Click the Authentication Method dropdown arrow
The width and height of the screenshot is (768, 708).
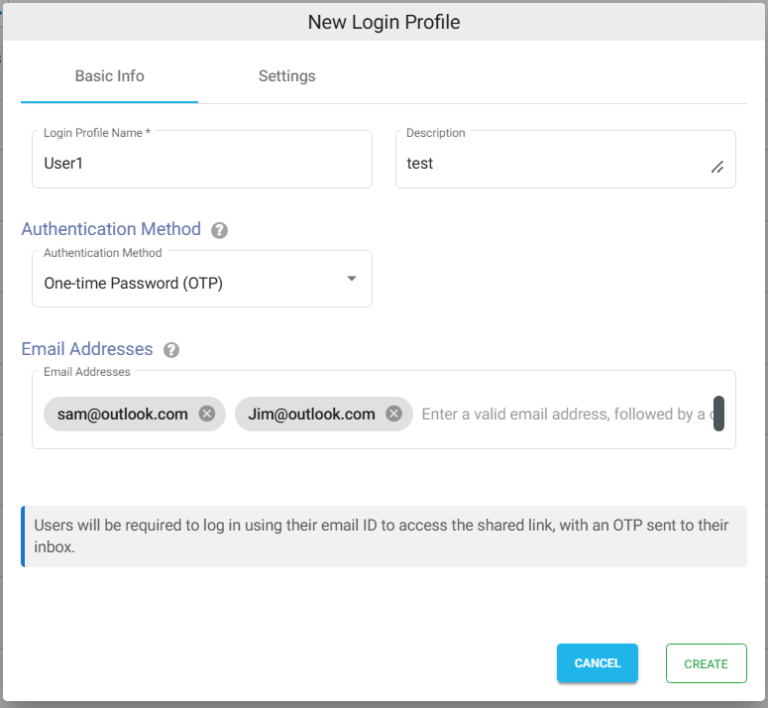pos(351,279)
